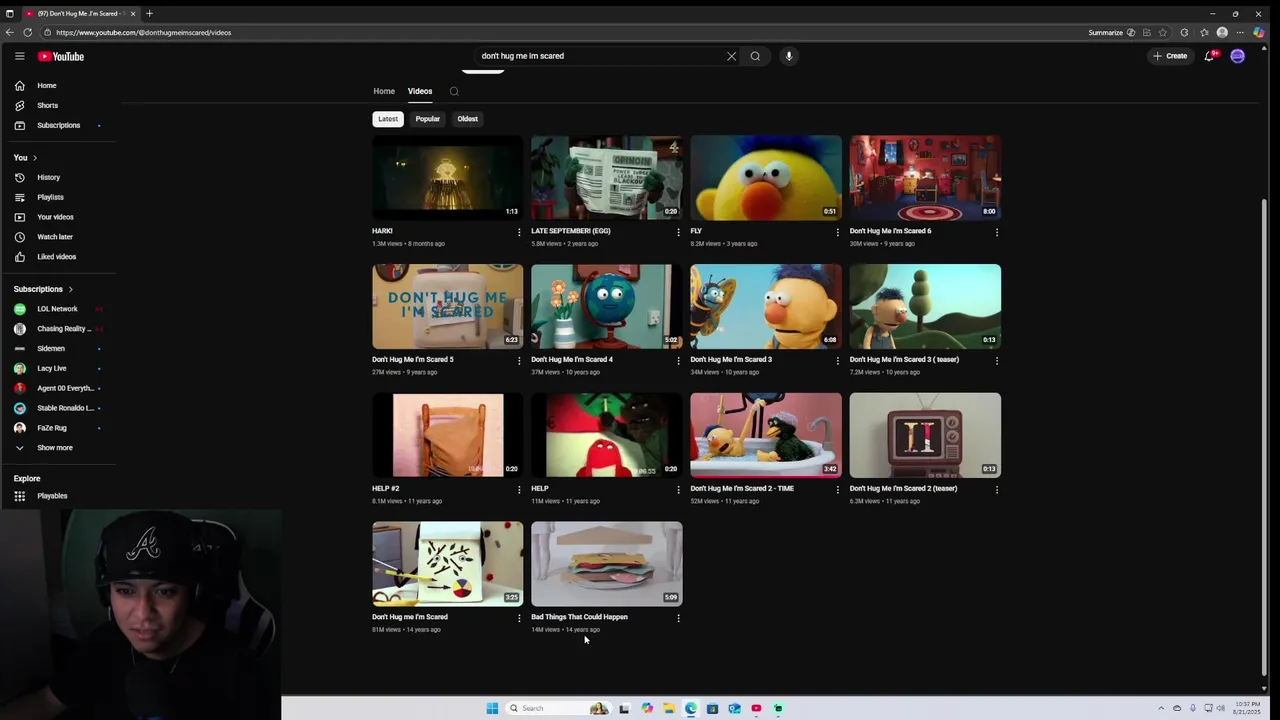The image size is (1280, 720).
Task: Open options menu for HELP #2 video
Action: pyautogui.click(x=519, y=489)
